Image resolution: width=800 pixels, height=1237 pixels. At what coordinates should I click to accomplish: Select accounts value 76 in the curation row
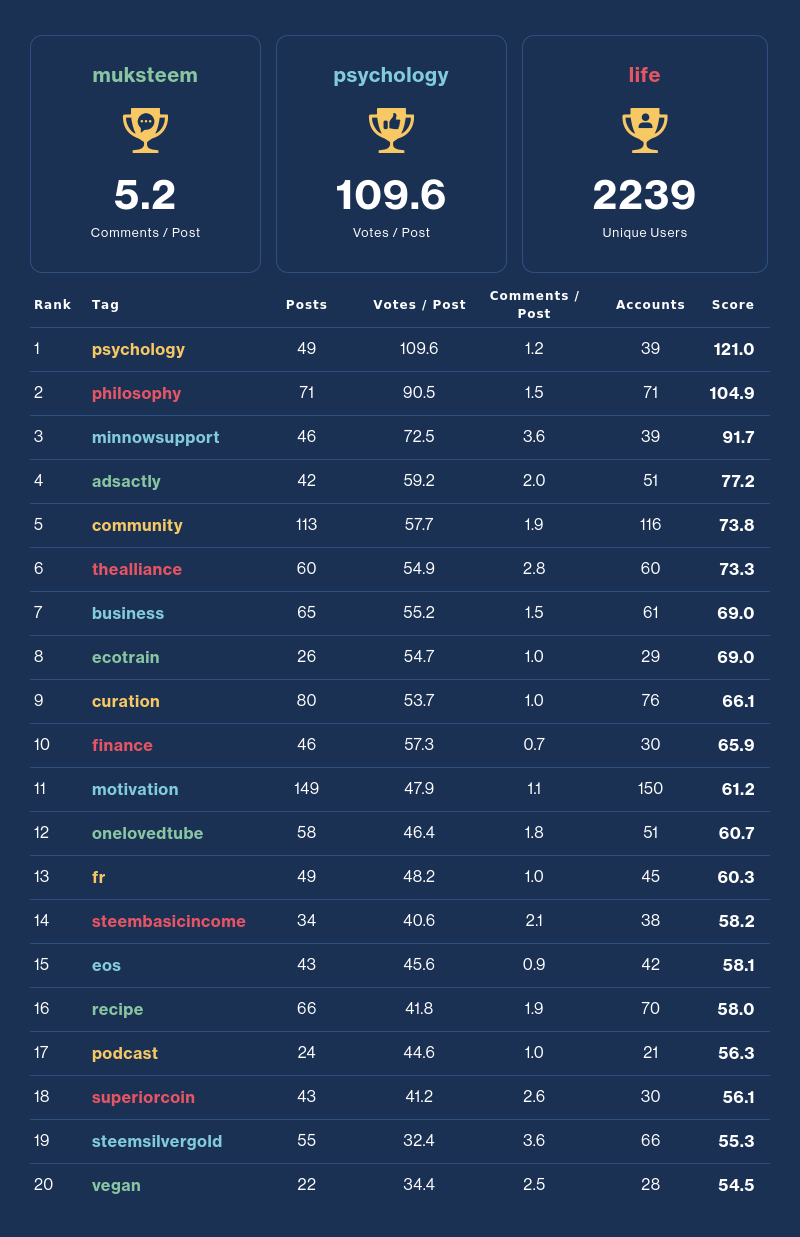pyautogui.click(x=651, y=701)
